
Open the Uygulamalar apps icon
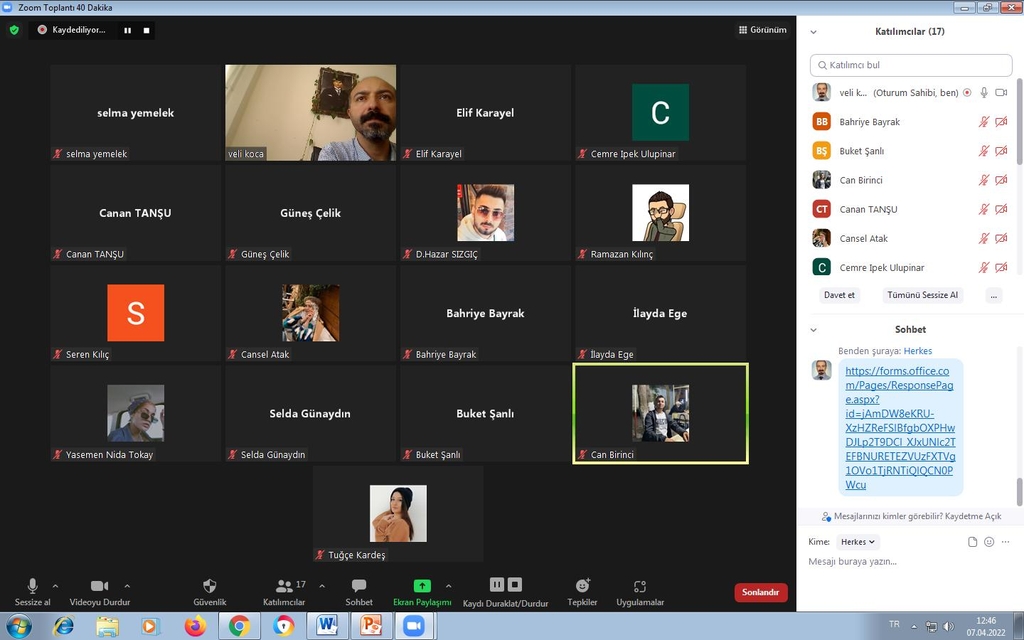point(640,586)
